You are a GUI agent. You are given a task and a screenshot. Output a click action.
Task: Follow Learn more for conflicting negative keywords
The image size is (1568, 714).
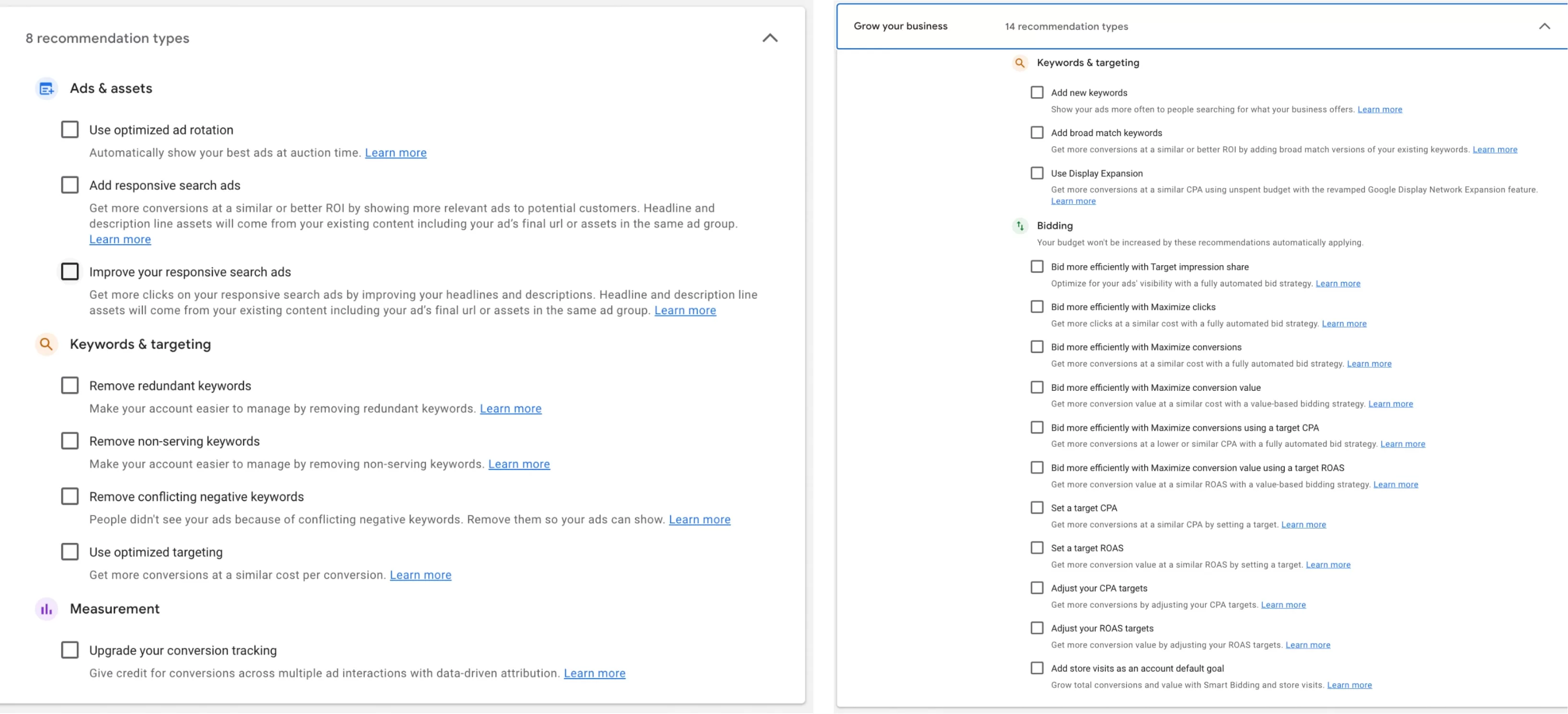click(699, 520)
